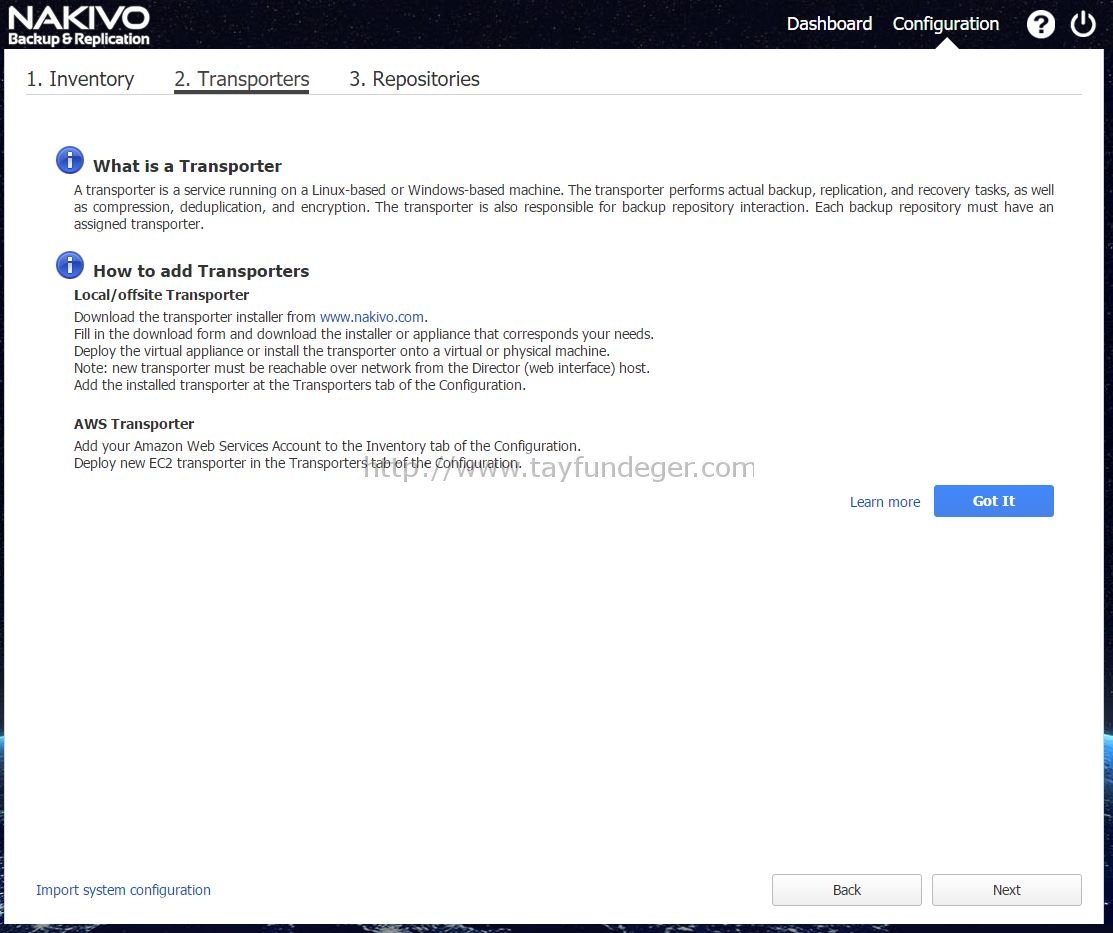Open the help question mark icon
1113x933 pixels.
tap(1041, 25)
